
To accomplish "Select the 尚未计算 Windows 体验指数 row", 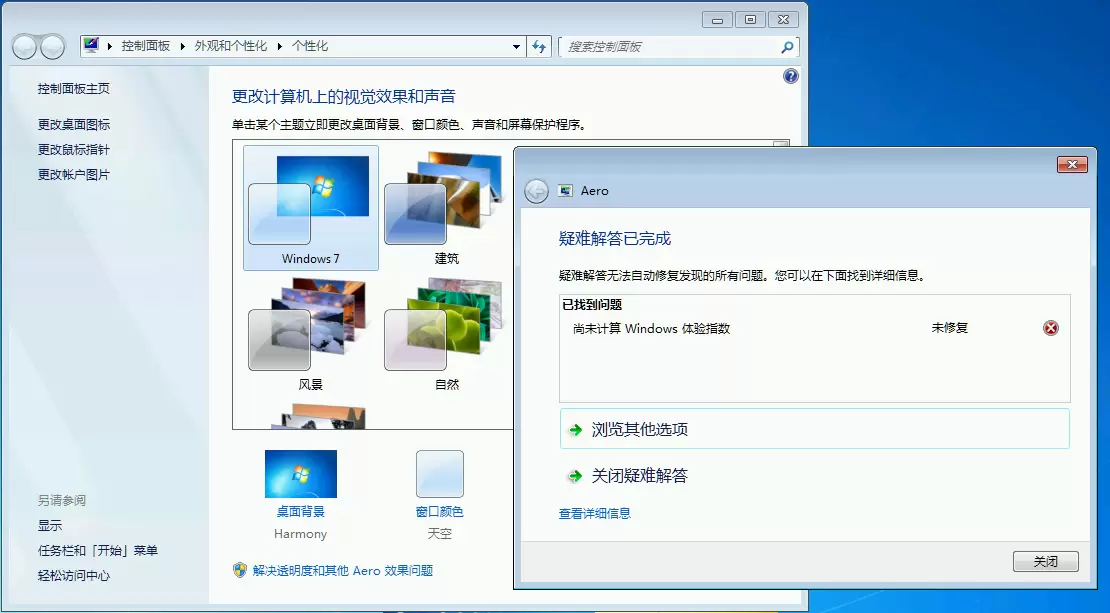I will point(814,328).
